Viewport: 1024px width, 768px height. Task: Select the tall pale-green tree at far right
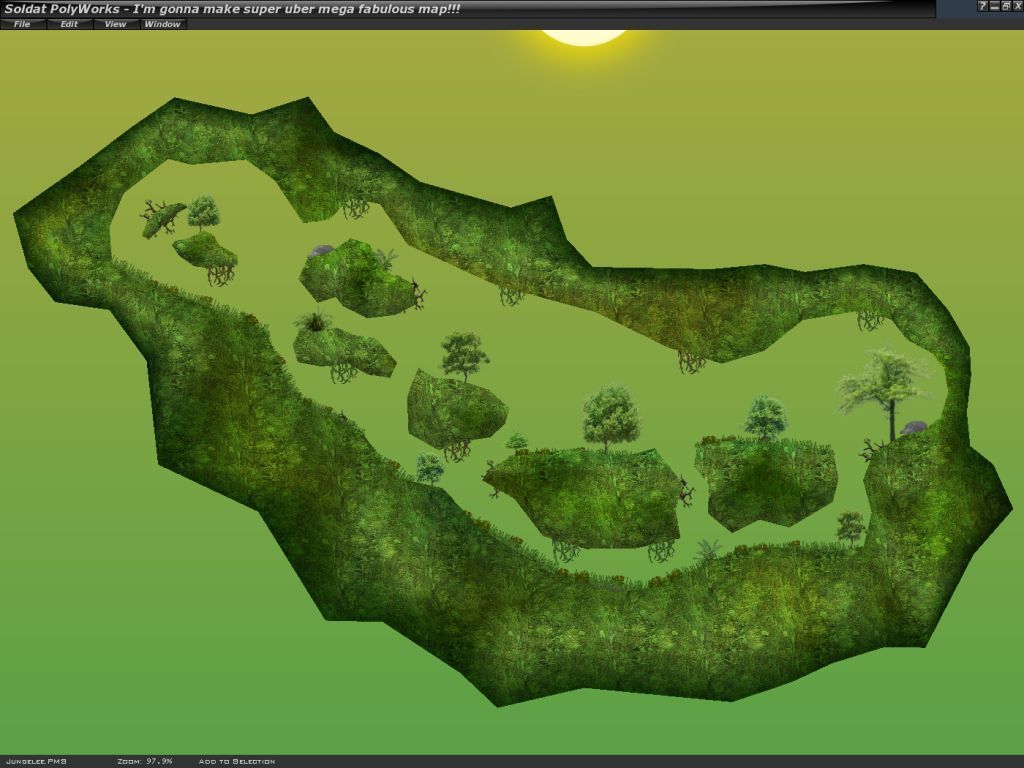tap(883, 387)
